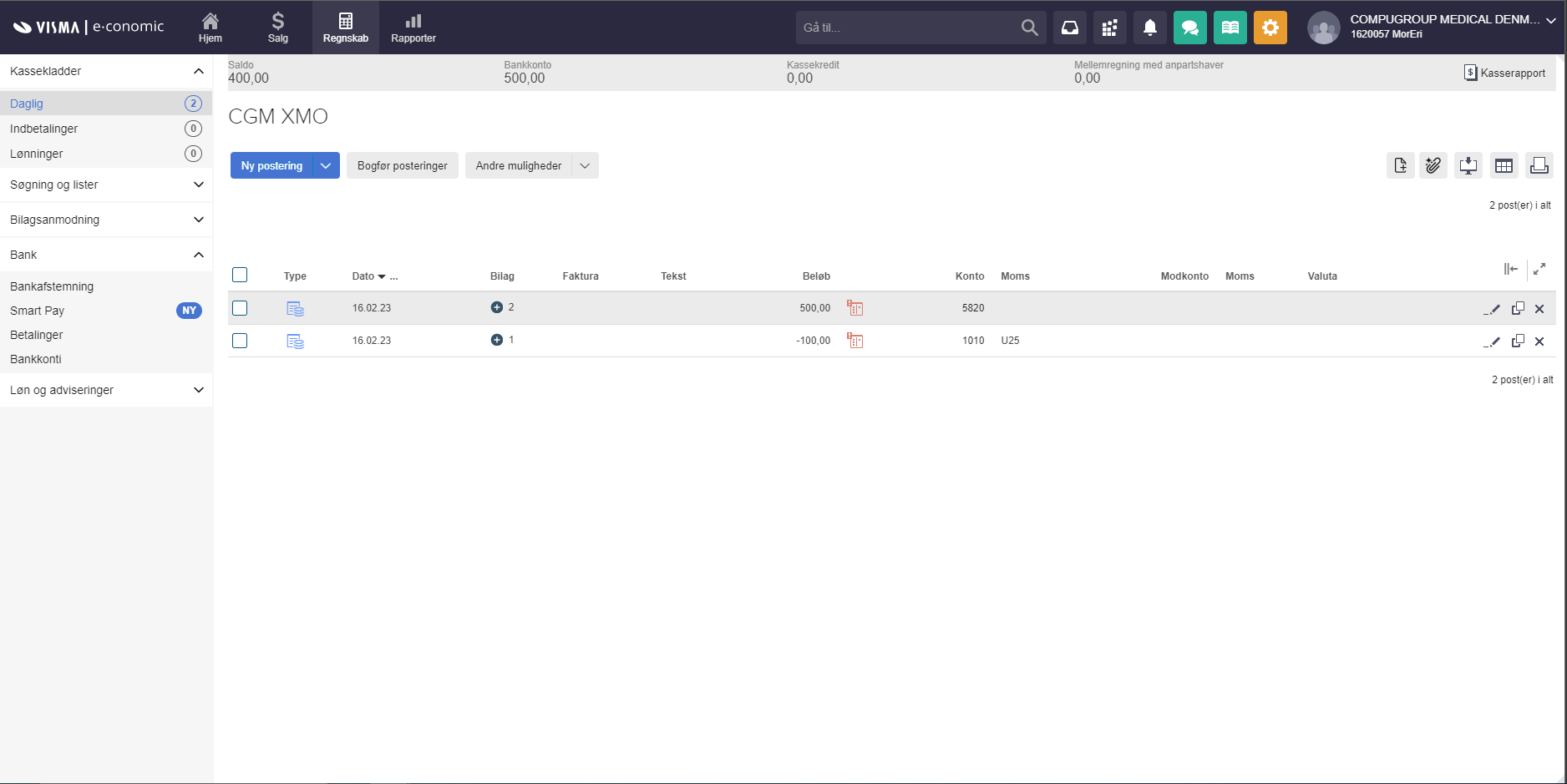Select the new document import icon
The height and width of the screenshot is (784, 1567).
click(x=1401, y=165)
